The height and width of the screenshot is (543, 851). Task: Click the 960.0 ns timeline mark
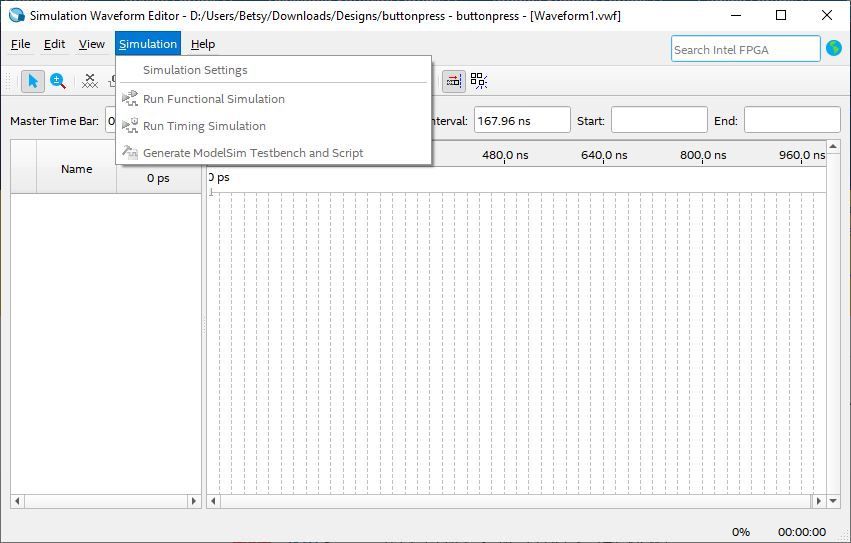coord(802,155)
